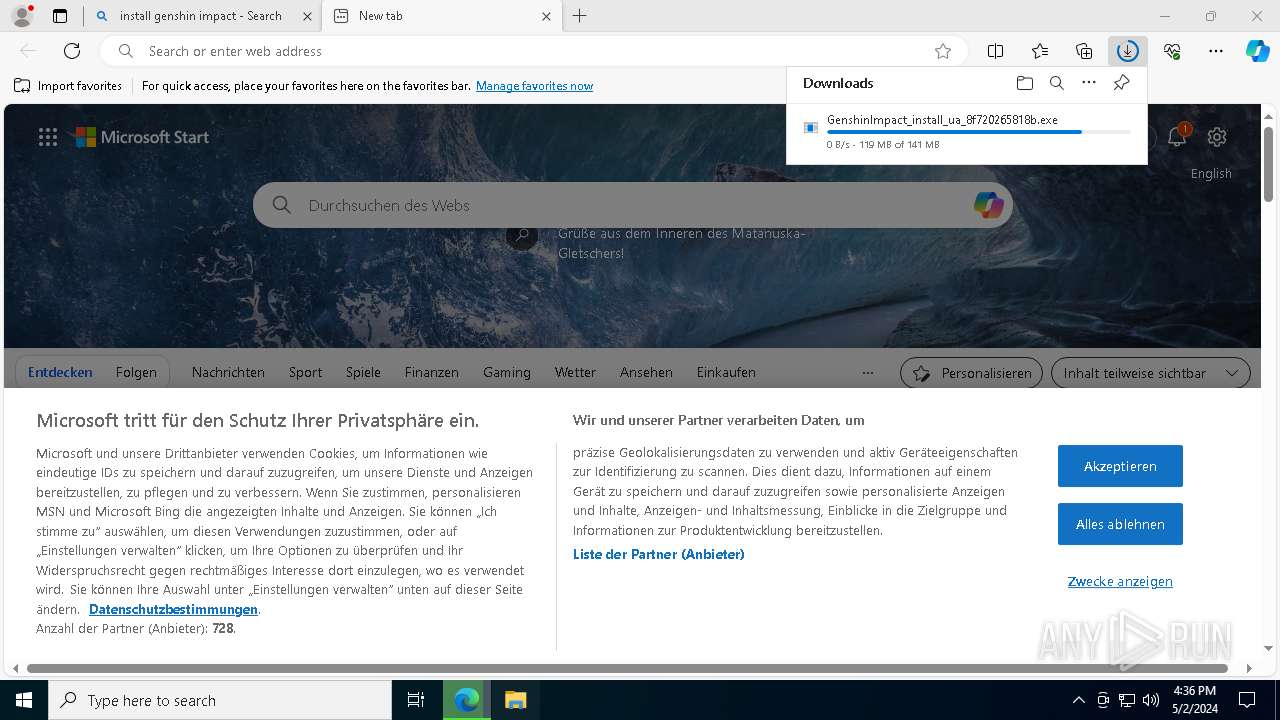Image resolution: width=1280 pixels, height=720 pixels.
Task: Open Gaming category
Action: point(507,372)
